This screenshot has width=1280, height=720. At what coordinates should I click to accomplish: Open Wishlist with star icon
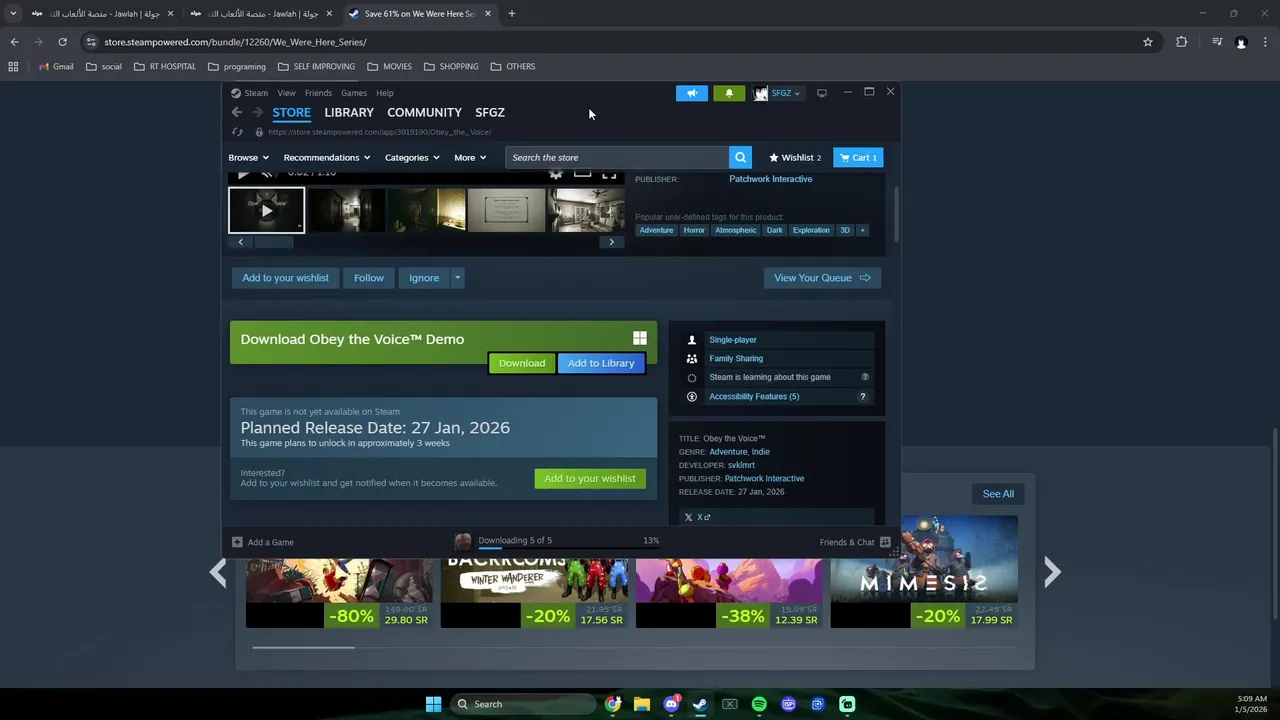point(795,157)
